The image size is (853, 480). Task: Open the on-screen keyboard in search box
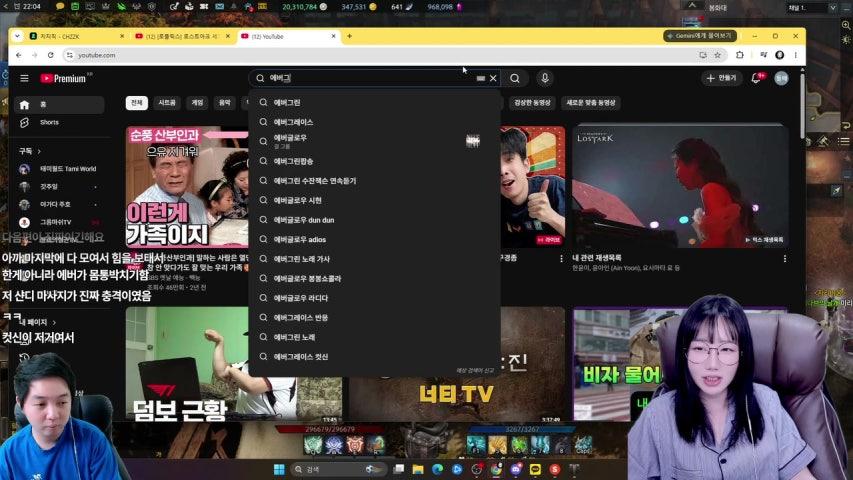pos(480,78)
